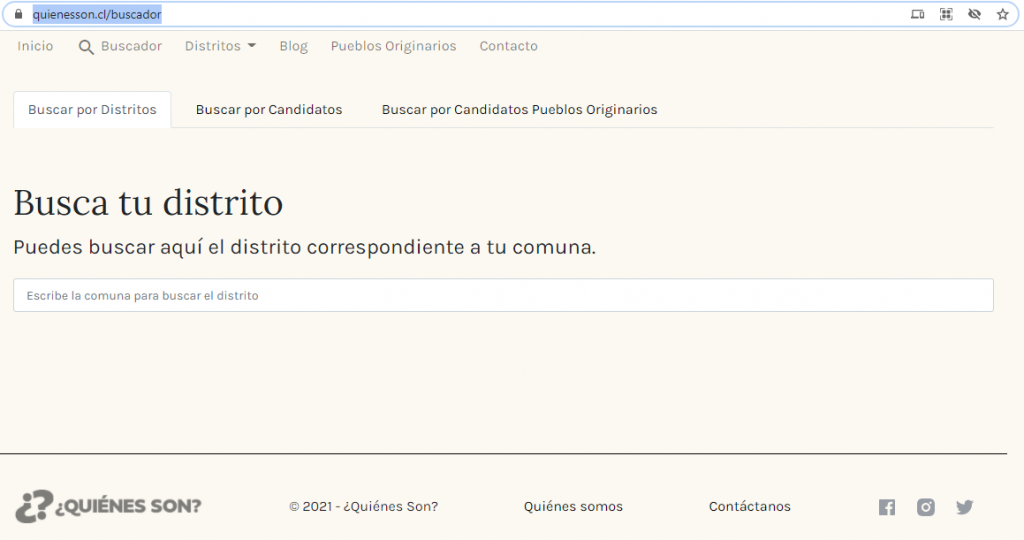
Task: Expand the Distritos dropdown menu
Action: click(220, 46)
